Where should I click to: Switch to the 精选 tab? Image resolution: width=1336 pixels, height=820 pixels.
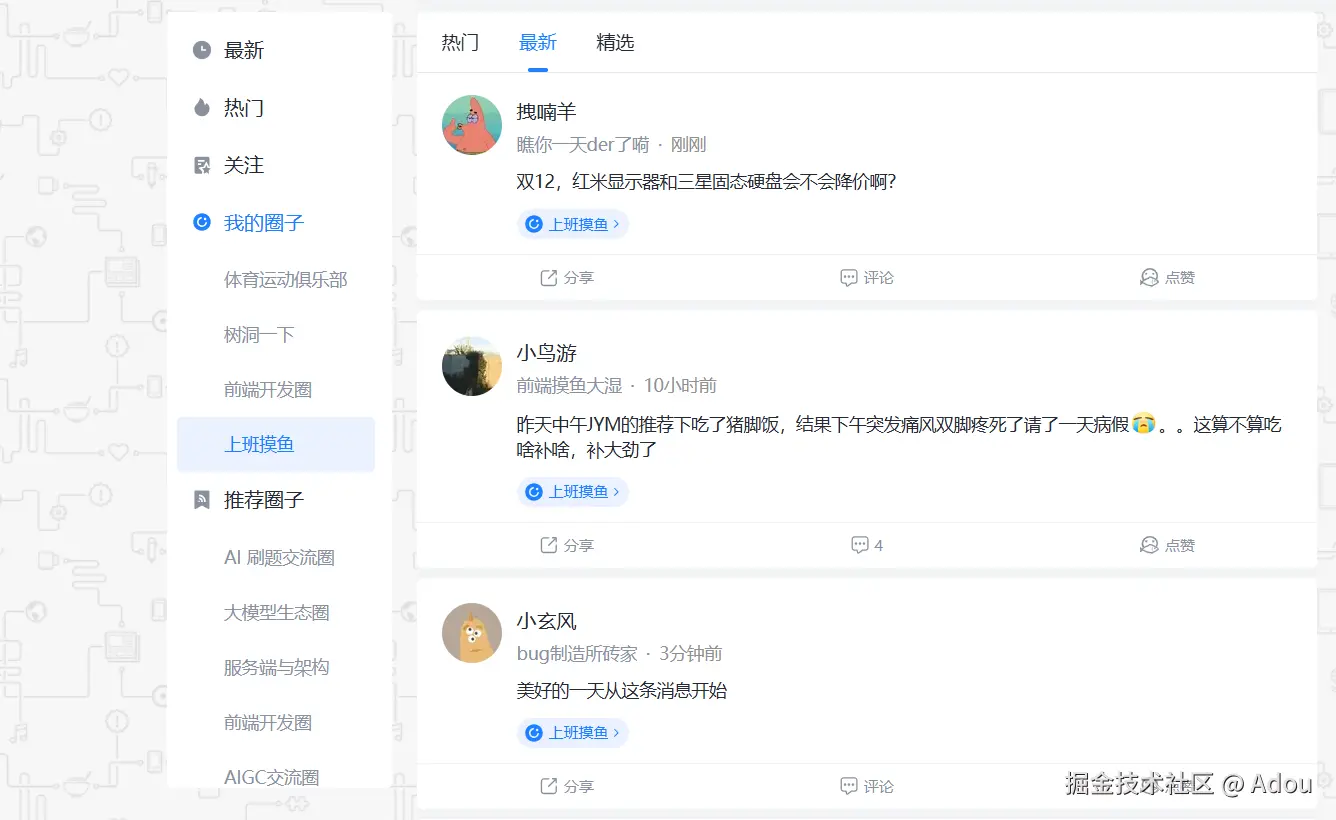(x=615, y=42)
